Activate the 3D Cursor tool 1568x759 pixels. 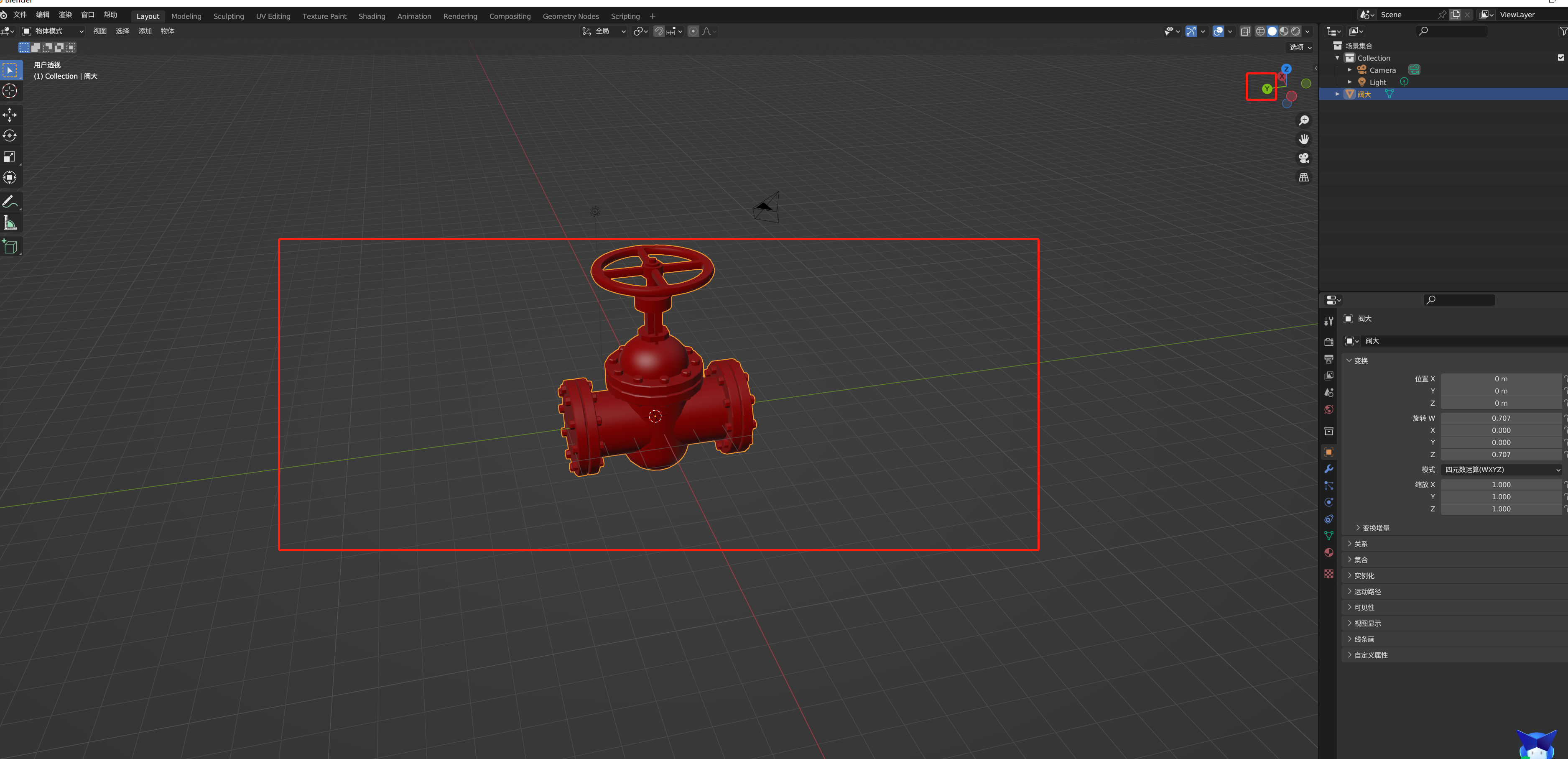pos(10,91)
